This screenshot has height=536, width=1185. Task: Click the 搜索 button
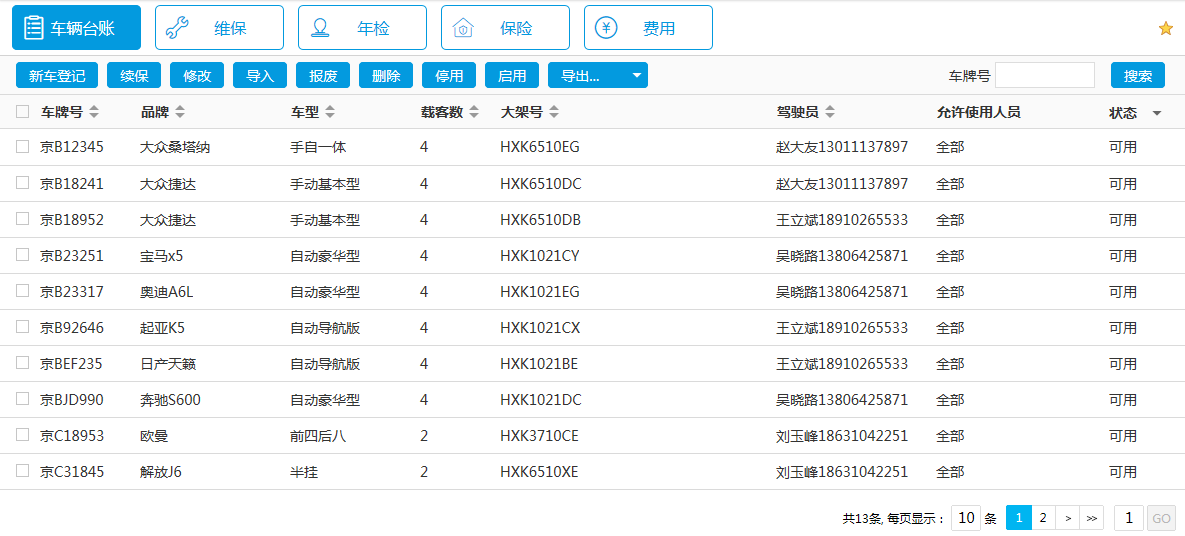(1137, 76)
